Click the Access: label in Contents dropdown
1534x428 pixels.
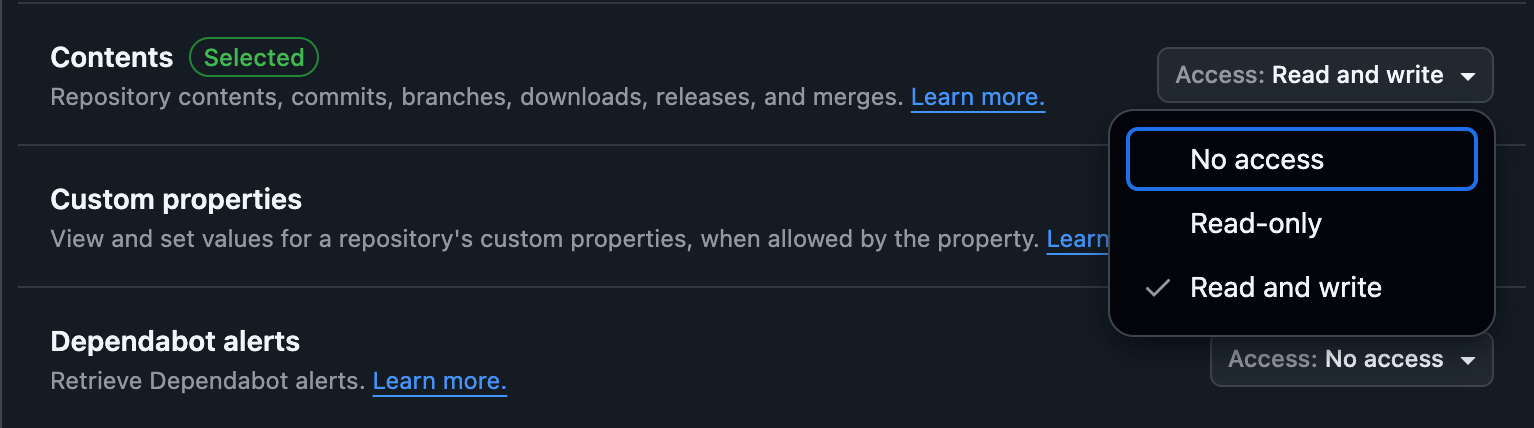[1220, 75]
